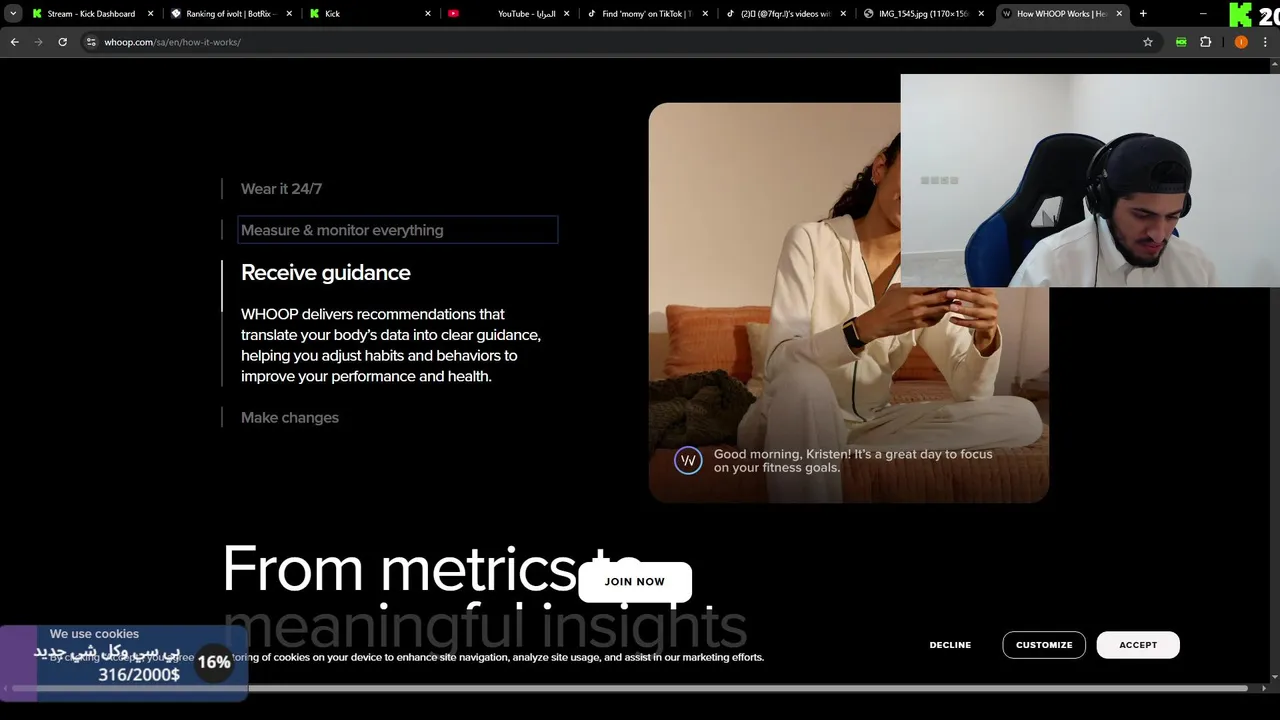Reload the current page

(62, 42)
